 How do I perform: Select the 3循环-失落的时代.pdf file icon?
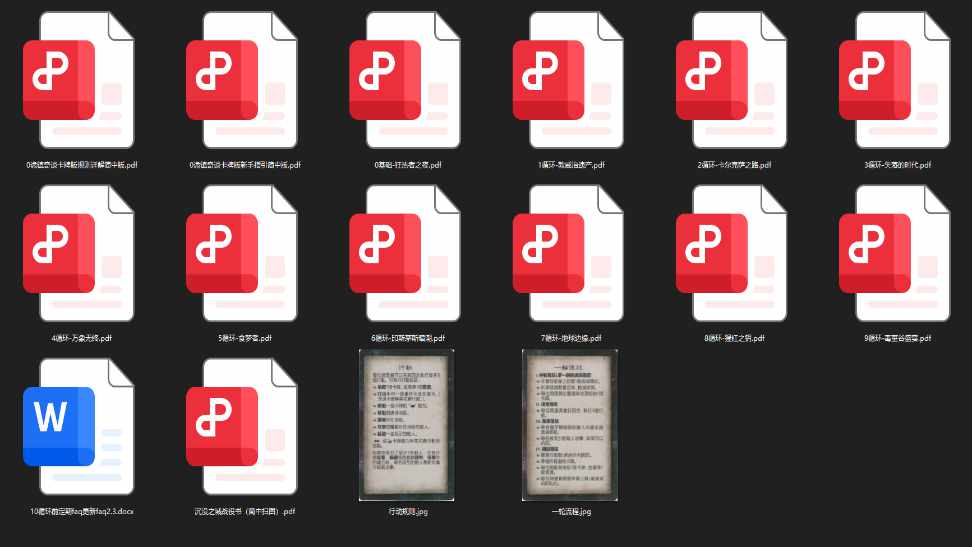coord(897,80)
